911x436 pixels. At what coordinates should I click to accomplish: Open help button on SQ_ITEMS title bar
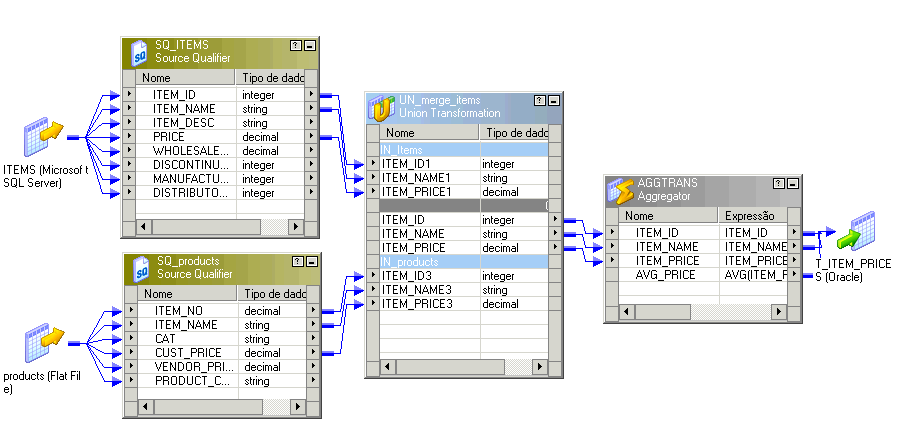(x=295, y=46)
